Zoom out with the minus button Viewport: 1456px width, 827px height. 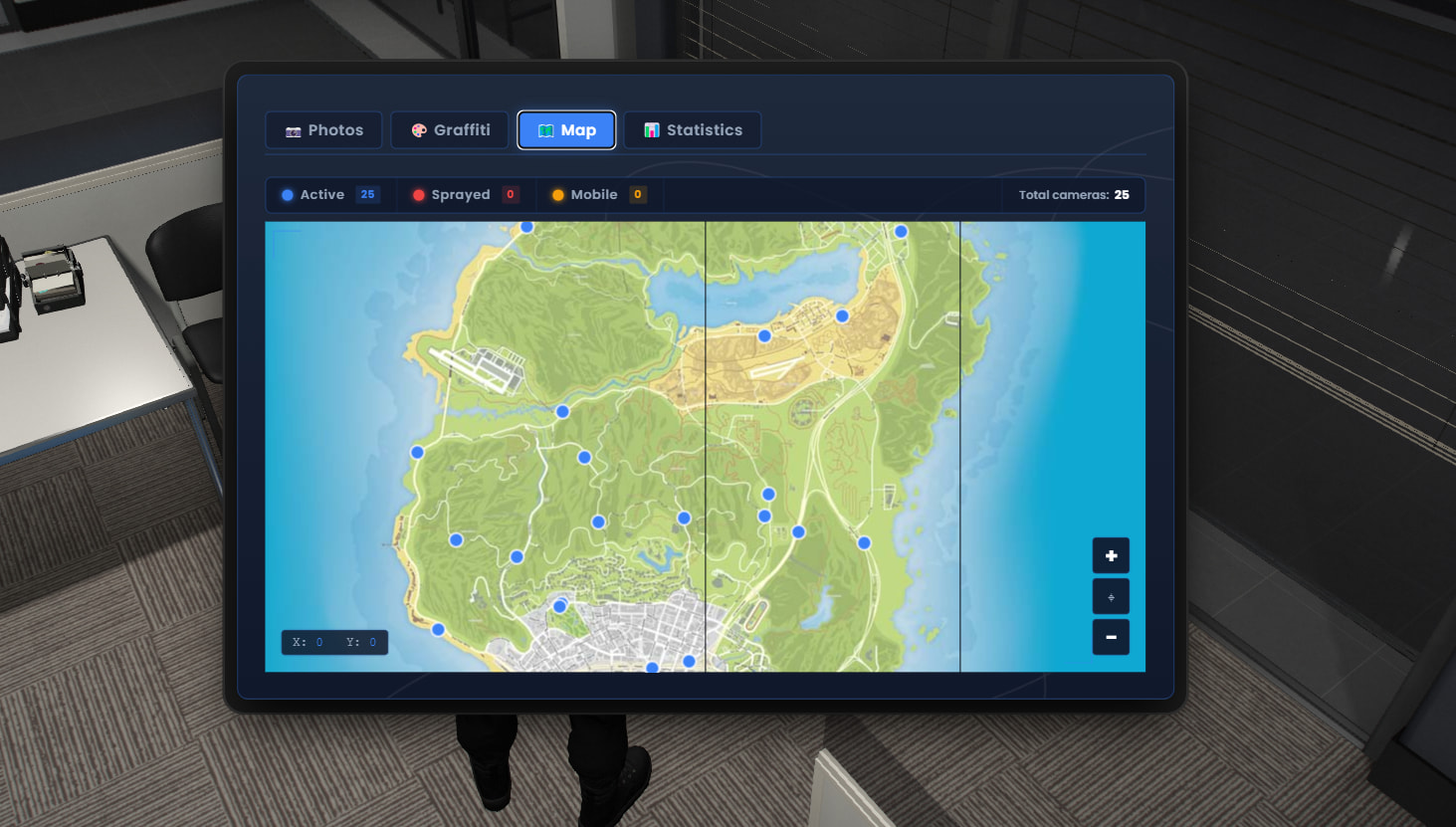click(x=1111, y=637)
